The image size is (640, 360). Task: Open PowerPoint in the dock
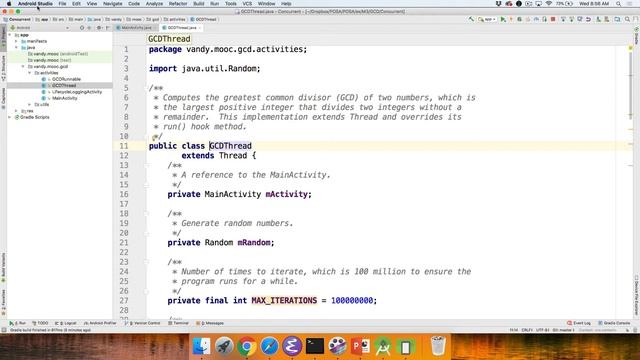click(x=360, y=346)
